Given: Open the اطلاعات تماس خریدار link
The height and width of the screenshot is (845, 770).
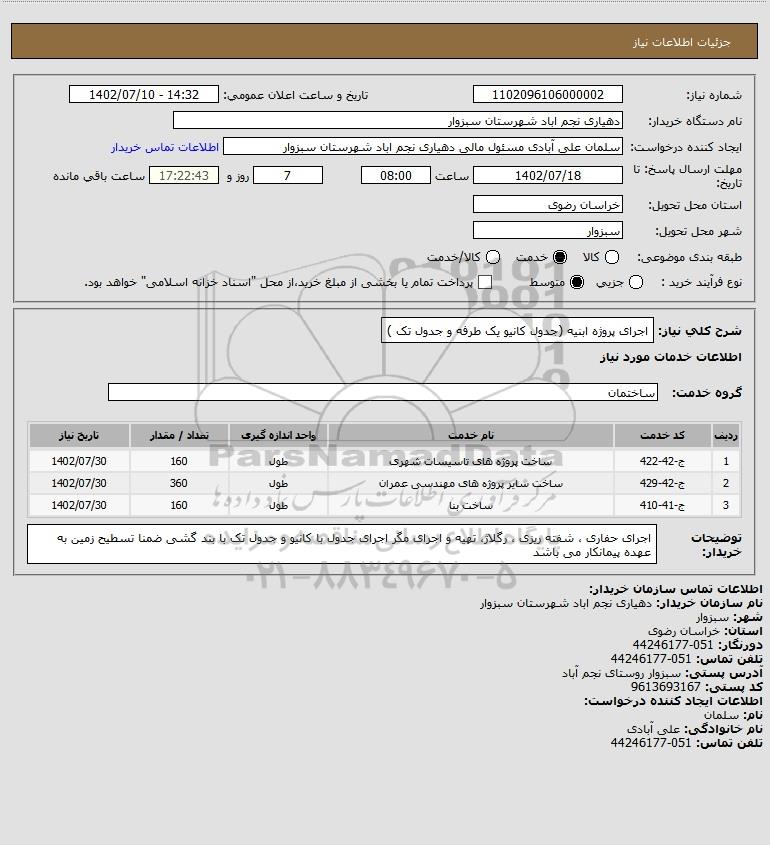Looking at the screenshot, I should [165, 147].
